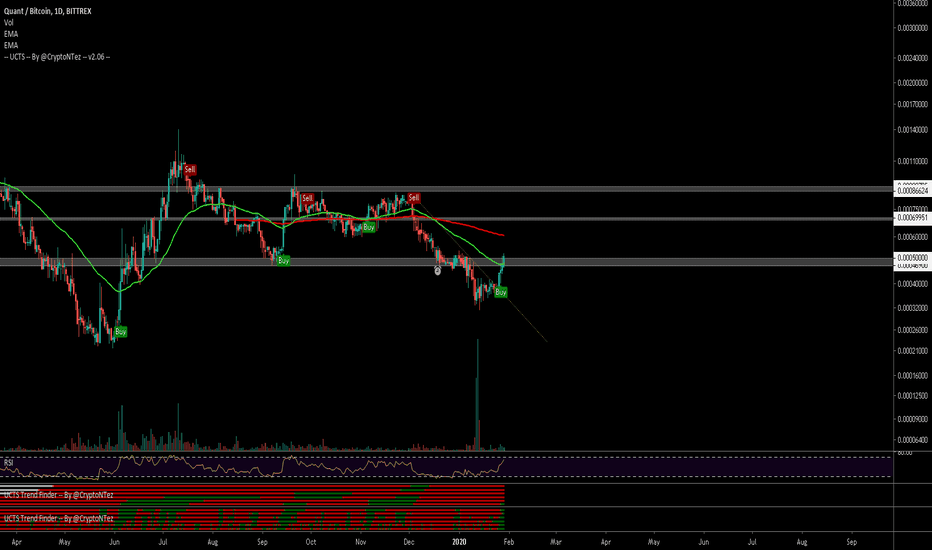The width and height of the screenshot is (932, 550).
Task: Click the 0.00240000 price axis label
Action: point(912,58)
